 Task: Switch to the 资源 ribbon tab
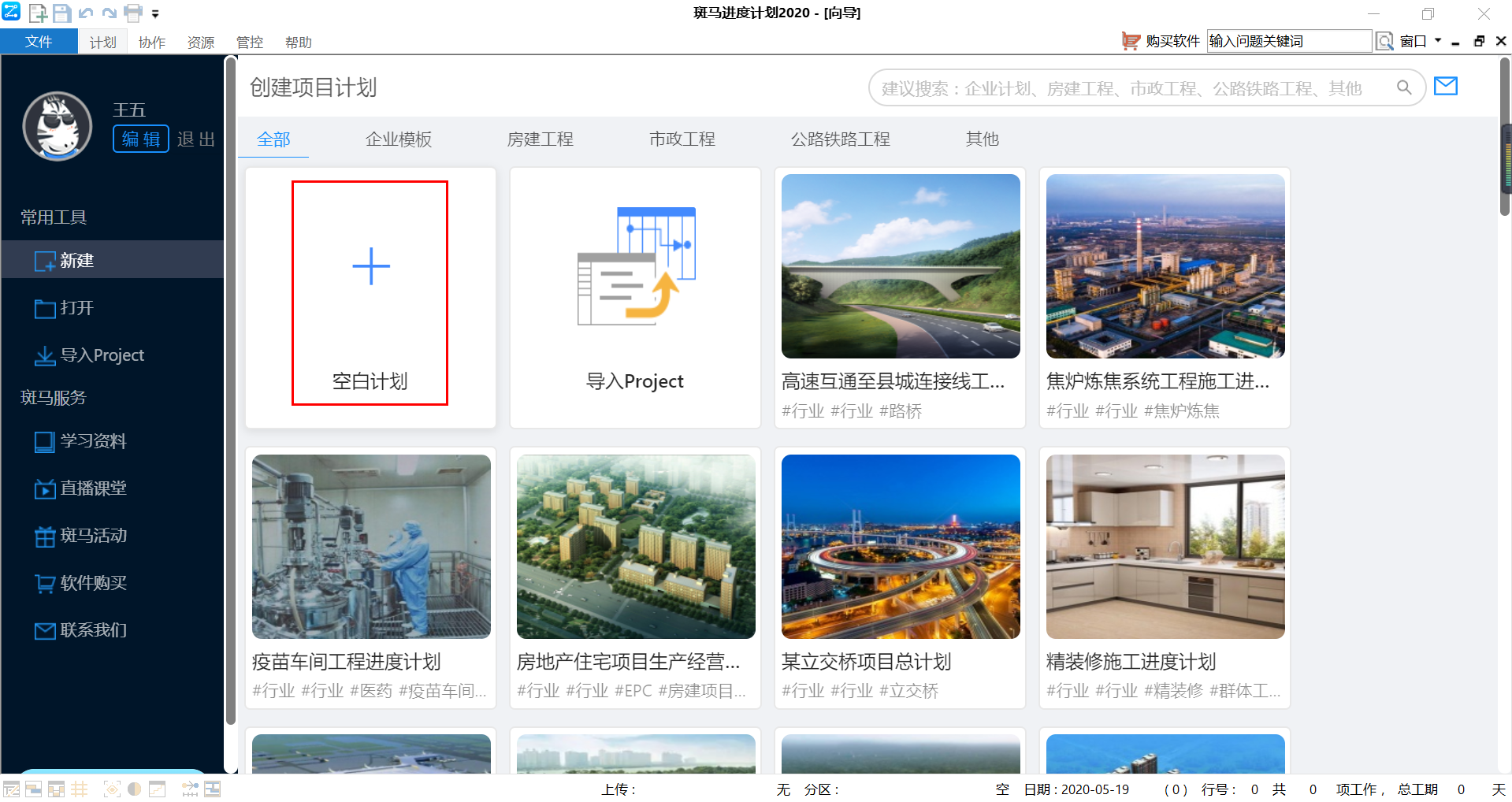click(x=200, y=43)
